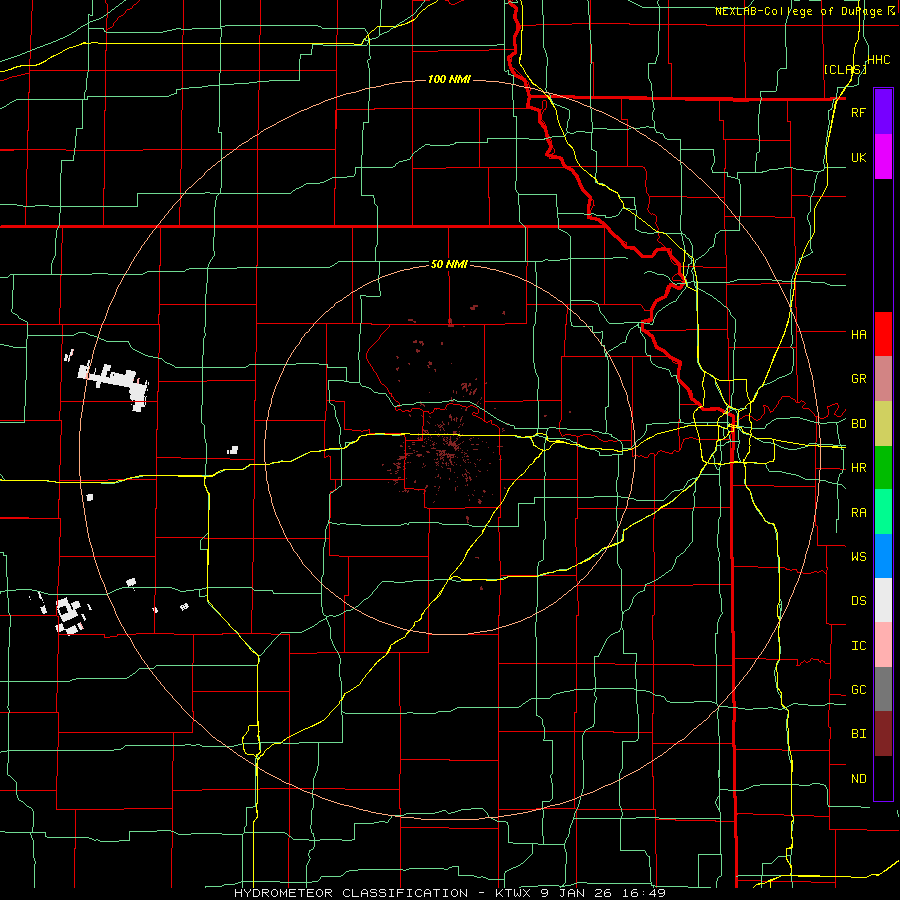This screenshot has width=900, height=900.
Task: Click the IC legend label
Action: (858, 646)
